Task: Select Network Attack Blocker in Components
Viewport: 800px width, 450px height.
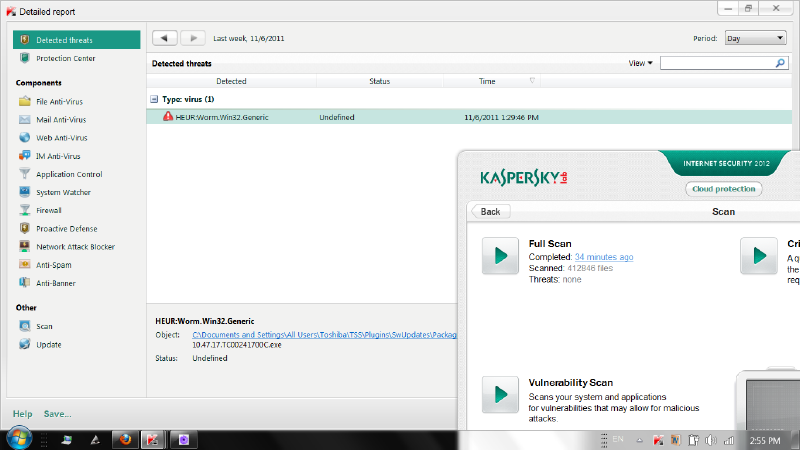Action: click(76, 247)
